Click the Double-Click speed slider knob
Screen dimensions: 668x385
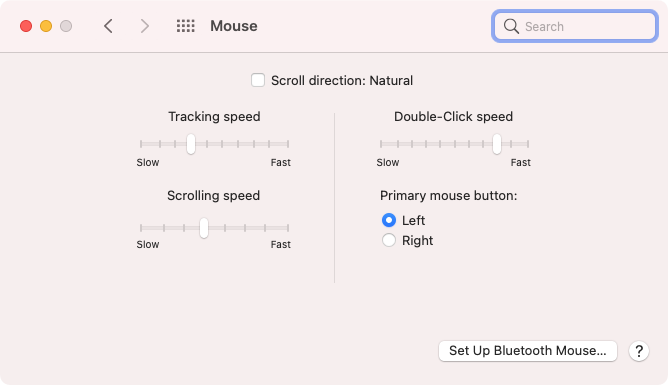(497, 144)
